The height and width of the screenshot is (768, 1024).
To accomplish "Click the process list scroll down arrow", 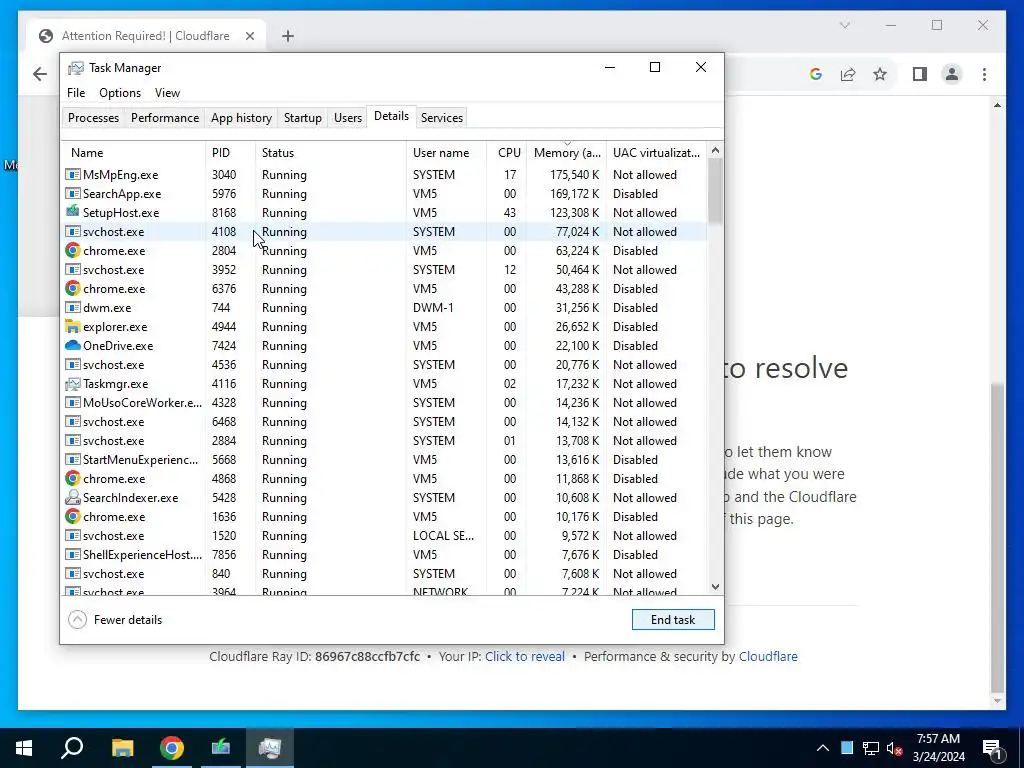I will point(715,586).
